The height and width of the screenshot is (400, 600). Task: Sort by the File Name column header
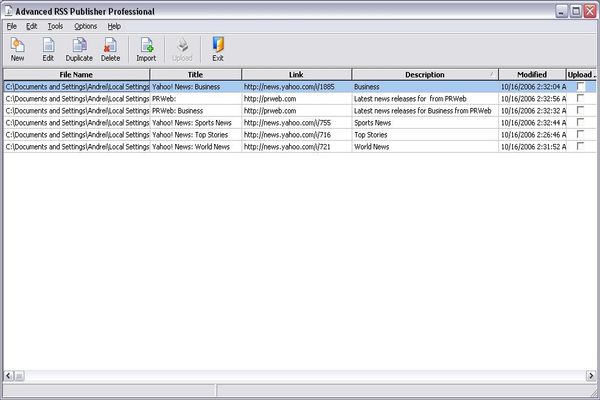point(77,75)
